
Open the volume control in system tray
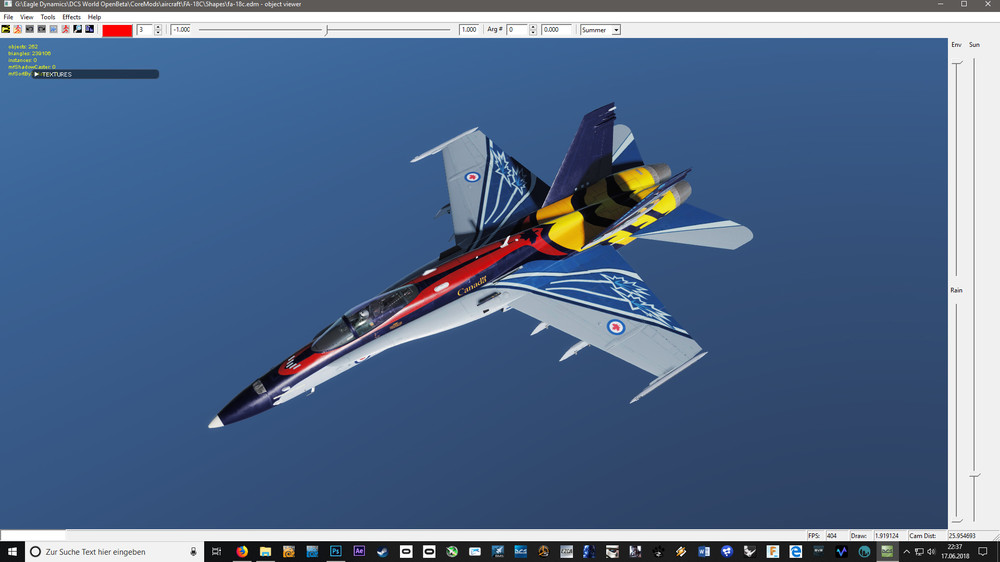[931, 552]
